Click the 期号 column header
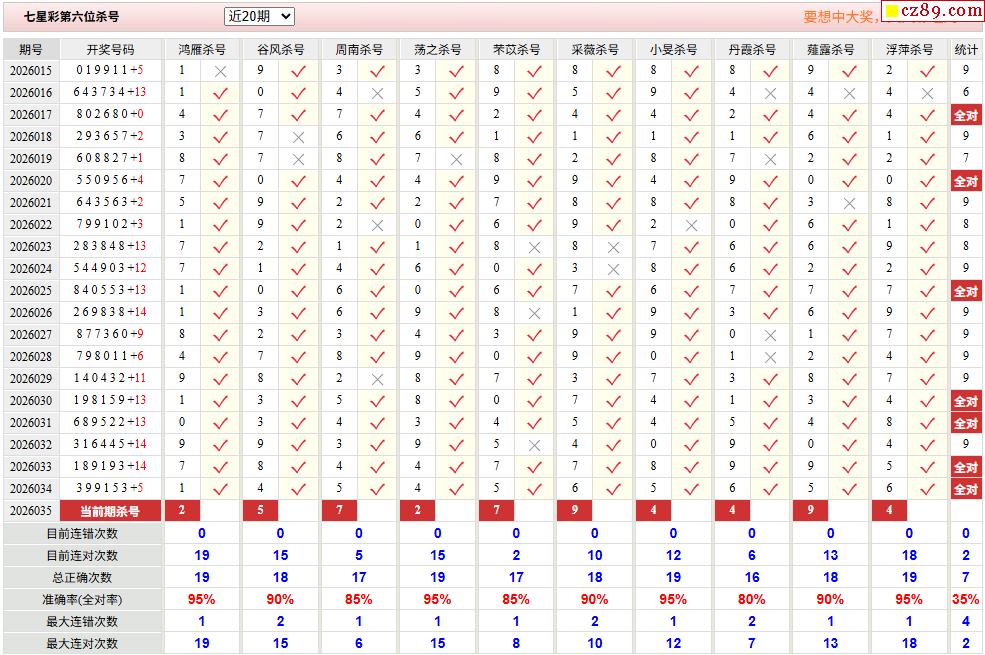 click(31, 49)
